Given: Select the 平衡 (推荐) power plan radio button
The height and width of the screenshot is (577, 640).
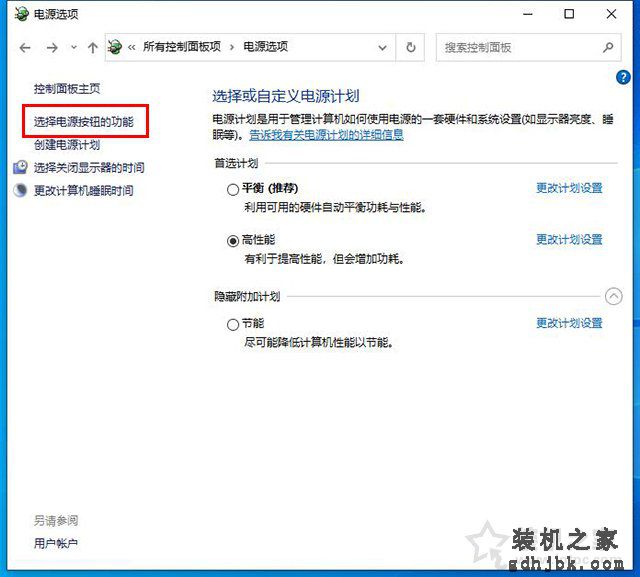Looking at the screenshot, I should tap(233, 189).
